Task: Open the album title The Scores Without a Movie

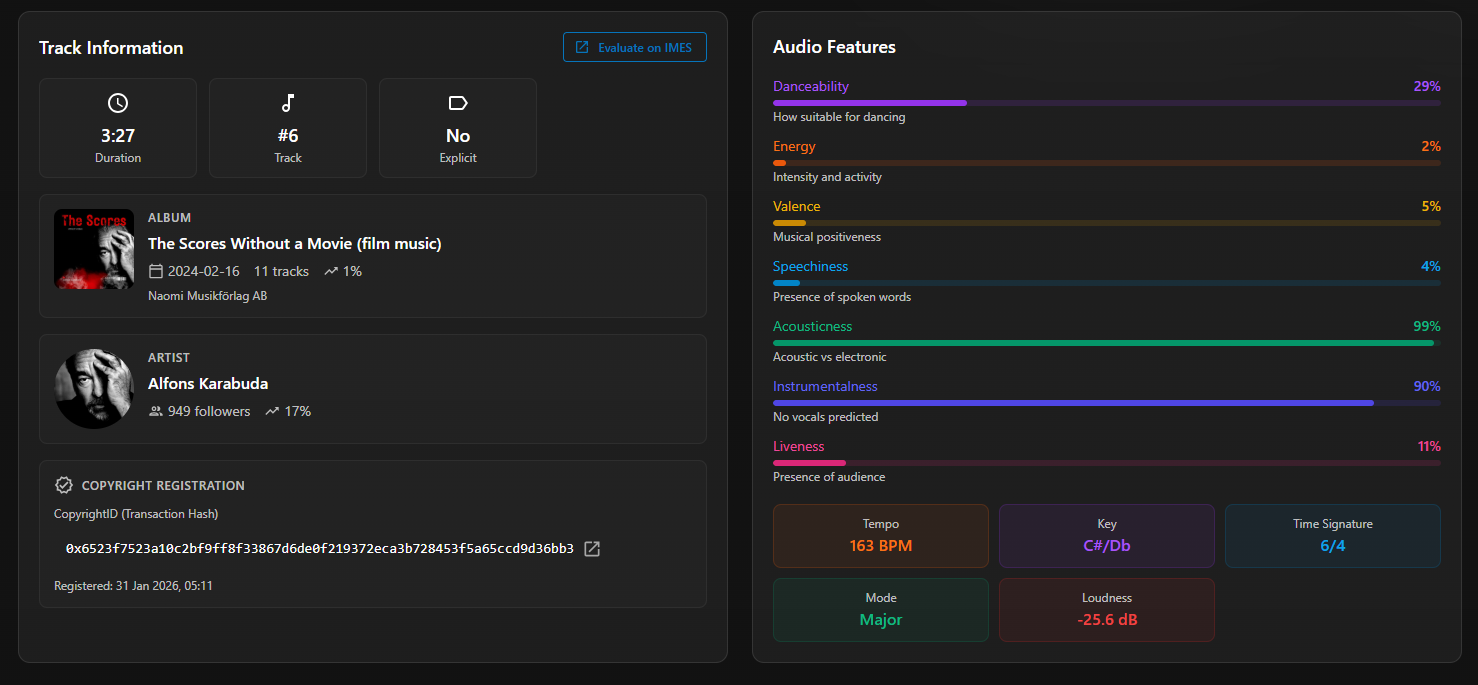Action: [x=294, y=243]
